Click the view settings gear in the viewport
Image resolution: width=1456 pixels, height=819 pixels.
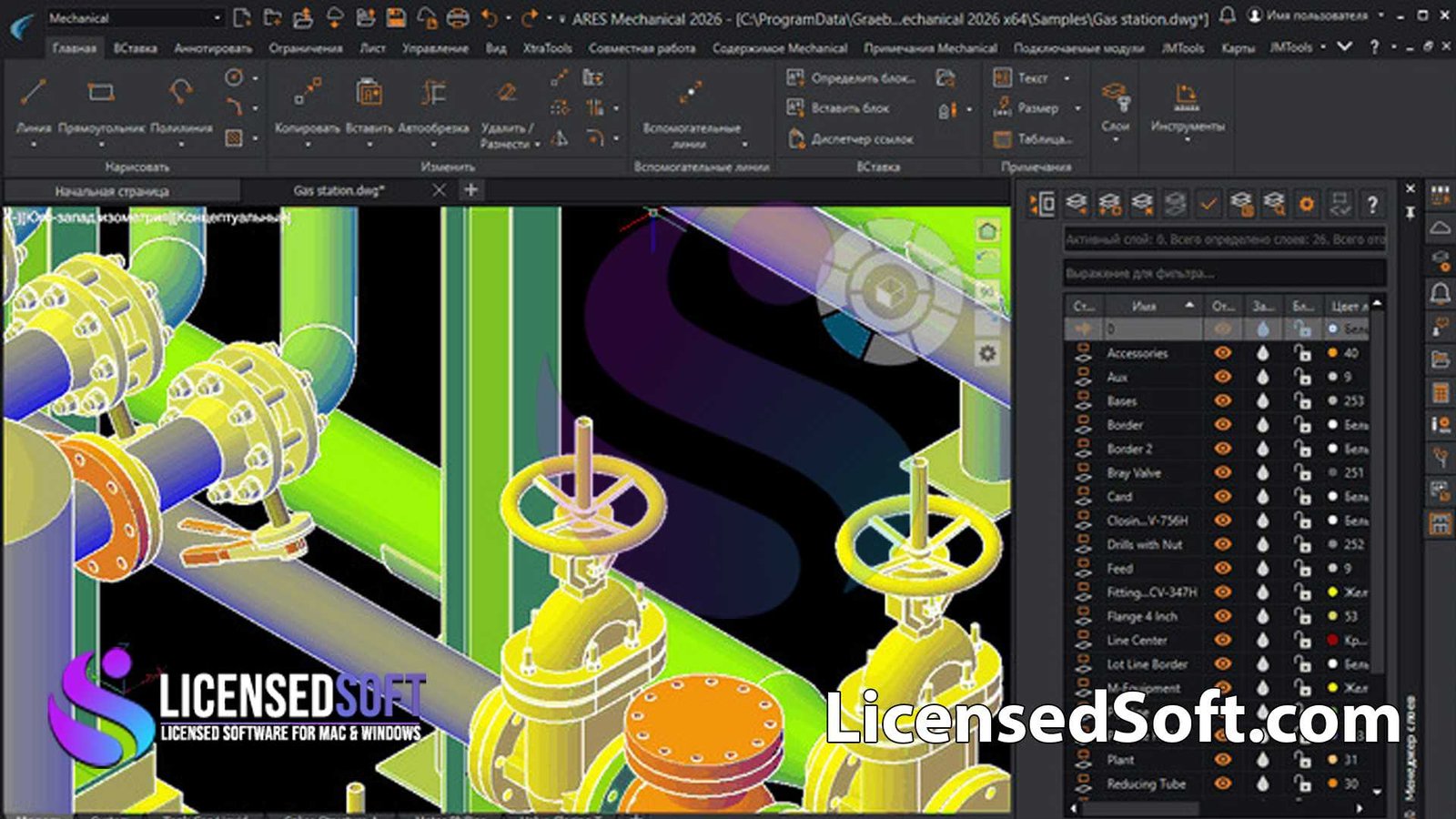pos(987,353)
